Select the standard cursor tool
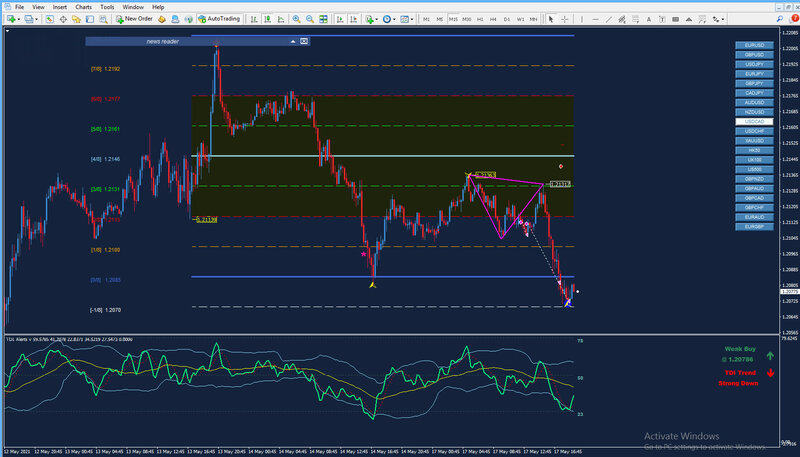Image resolution: width=800 pixels, height=457 pixels. [551, 19]
